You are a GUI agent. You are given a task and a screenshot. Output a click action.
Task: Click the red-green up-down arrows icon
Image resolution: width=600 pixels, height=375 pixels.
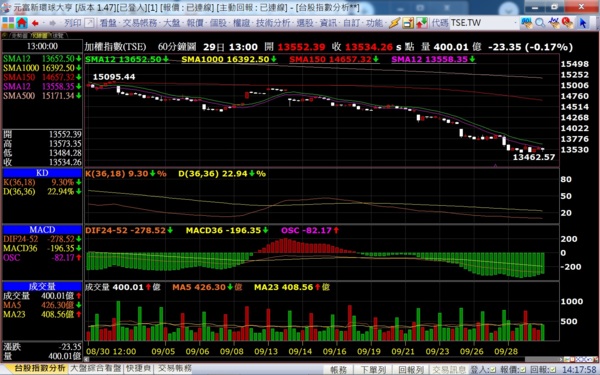point(422,23)
